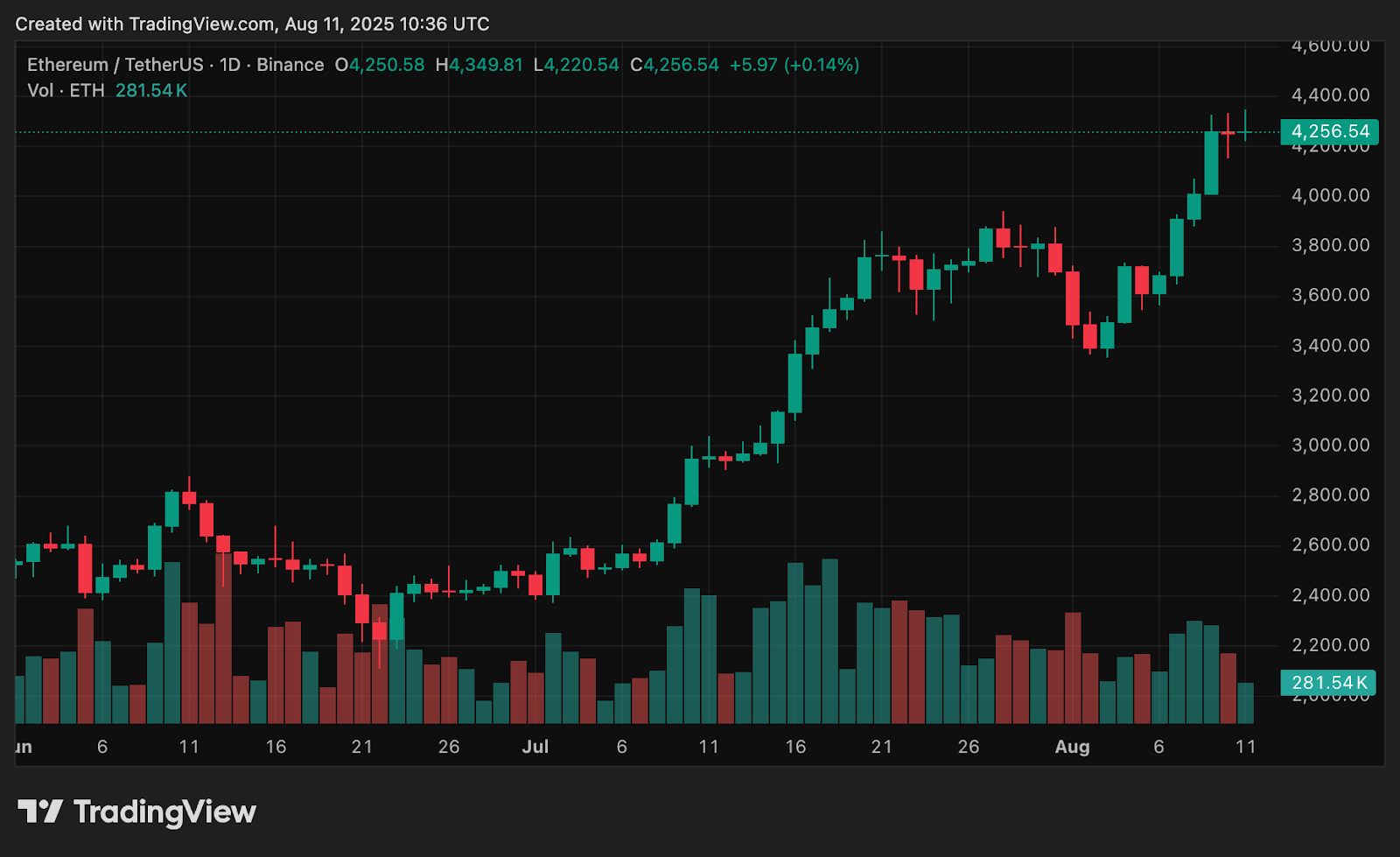The height and width of the screenshot is (857, 1400).
Task: Click the Jul label on time axis
Action: click(x=535, y=747)
